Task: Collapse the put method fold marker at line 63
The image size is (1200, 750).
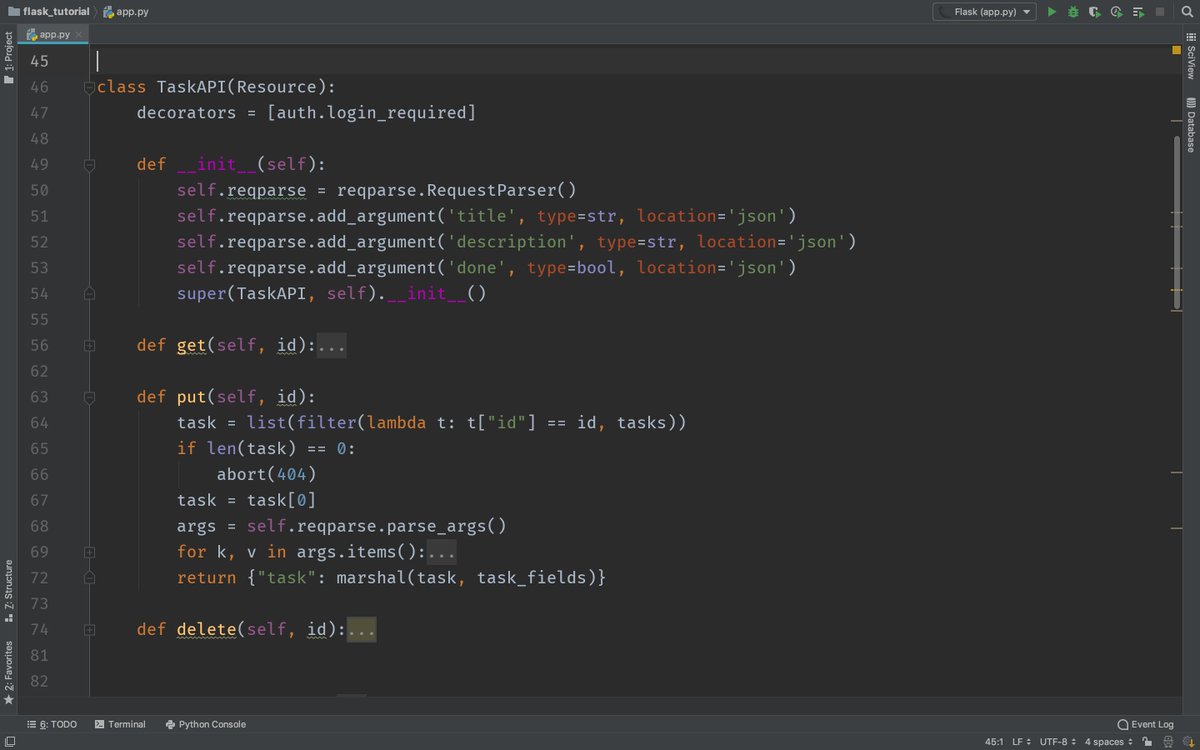Action: 89,397
